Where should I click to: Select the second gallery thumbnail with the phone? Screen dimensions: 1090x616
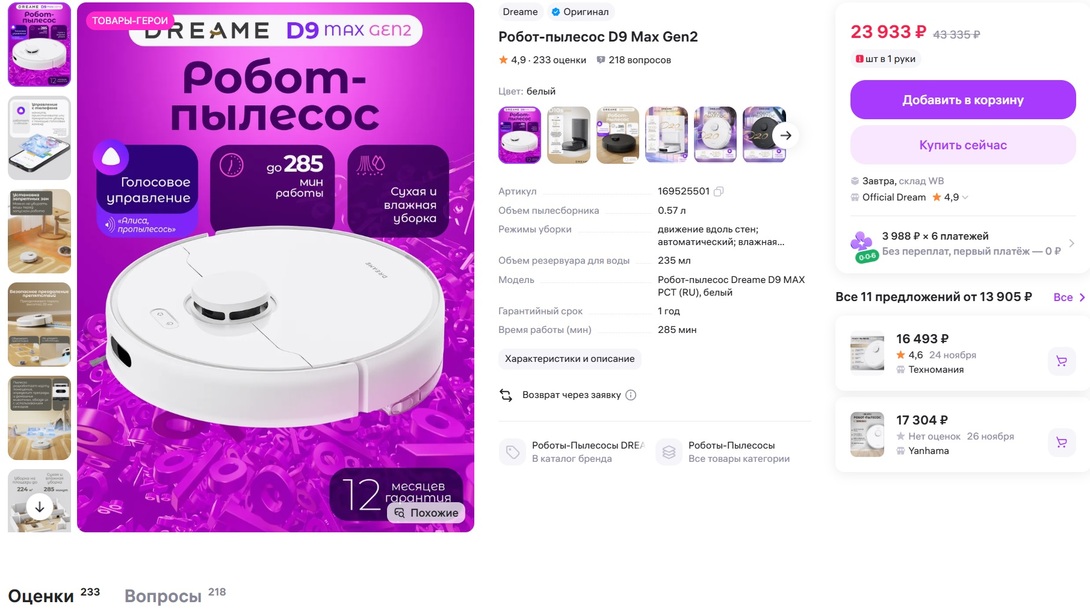(x=40, y=138)
